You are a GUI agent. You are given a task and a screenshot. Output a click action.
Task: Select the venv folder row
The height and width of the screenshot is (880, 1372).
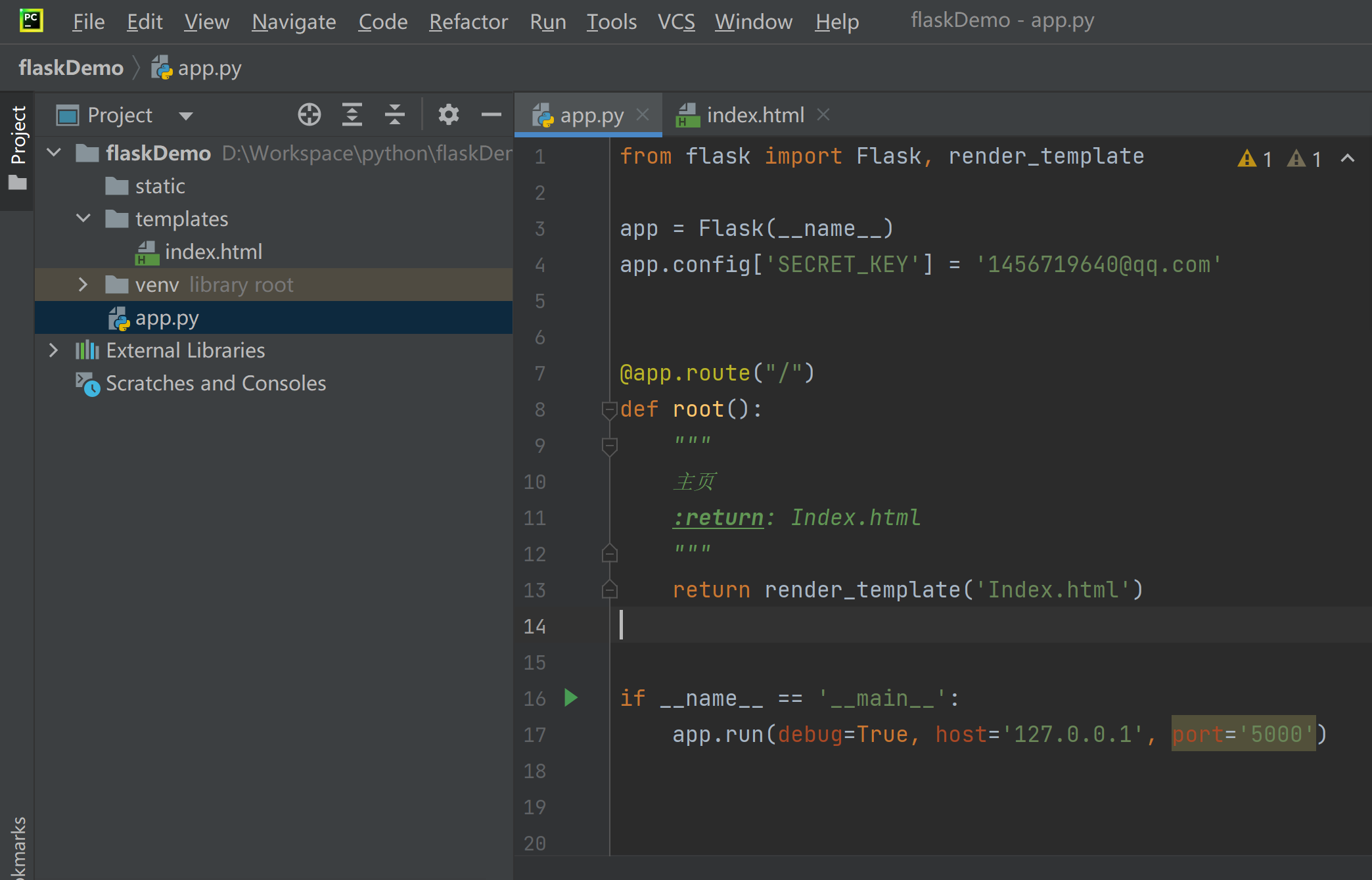tap(273, 285)
